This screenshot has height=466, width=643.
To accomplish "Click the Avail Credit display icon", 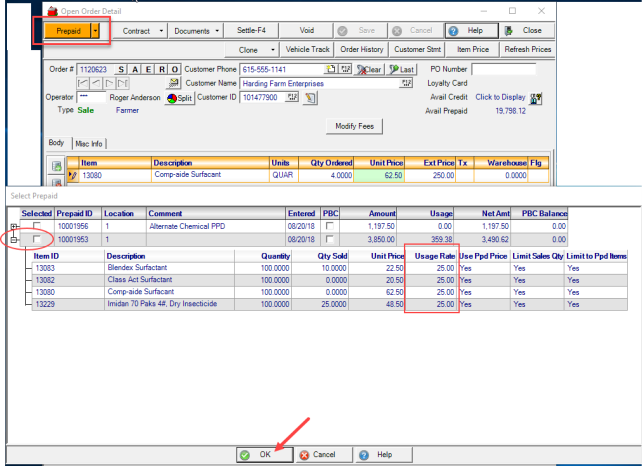I will (536, 98).
